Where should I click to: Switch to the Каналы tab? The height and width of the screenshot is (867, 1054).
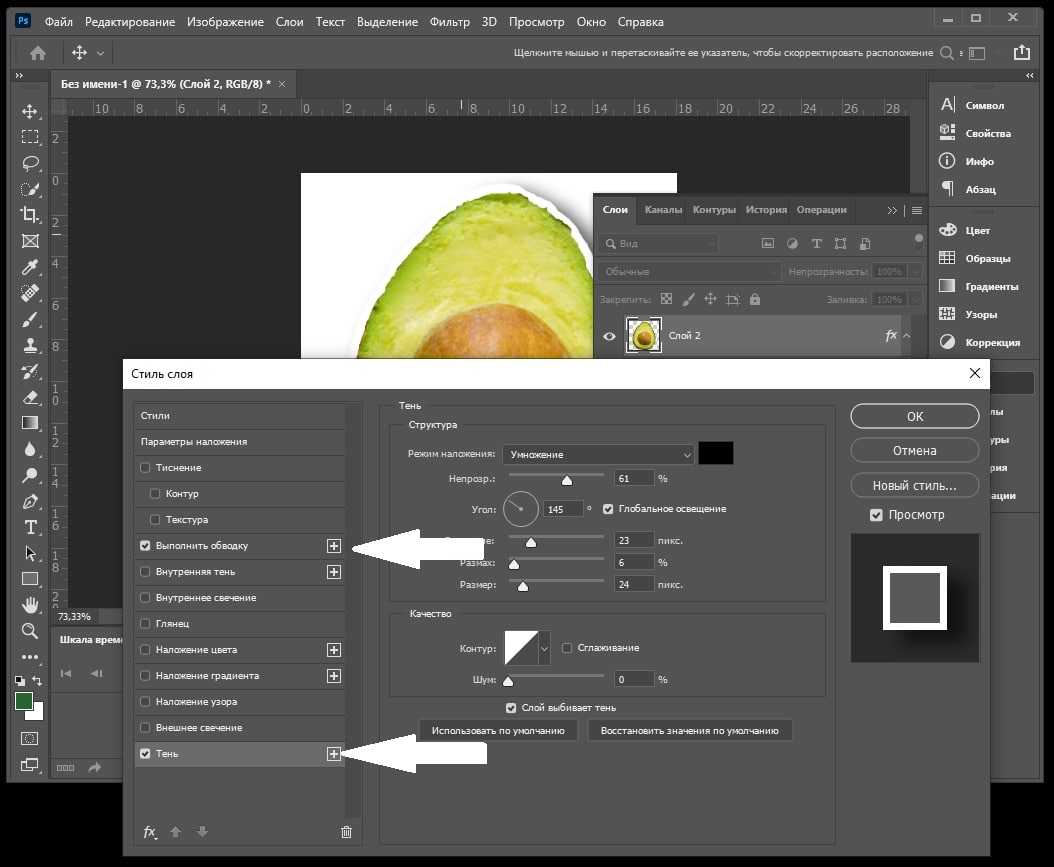point(663,210)
